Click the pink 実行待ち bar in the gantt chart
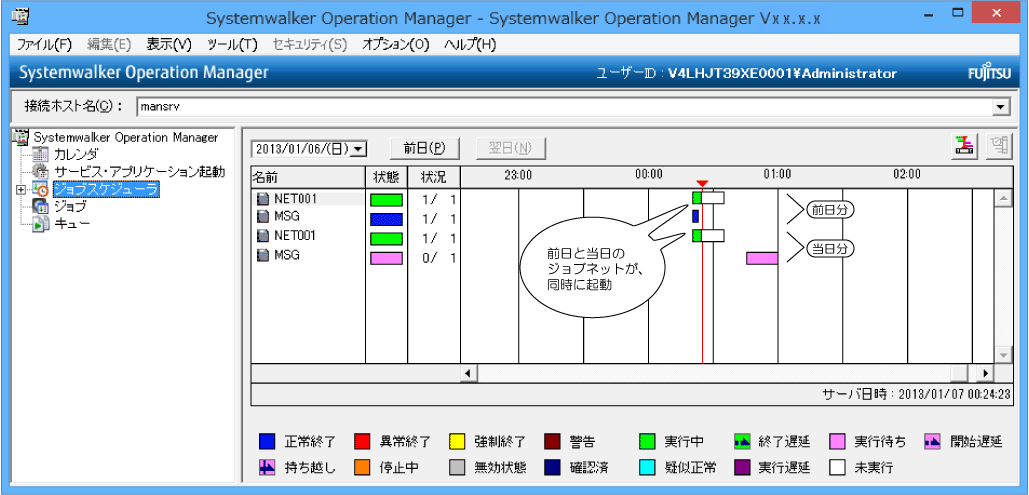1029x495 pixels. click(762, 258)
